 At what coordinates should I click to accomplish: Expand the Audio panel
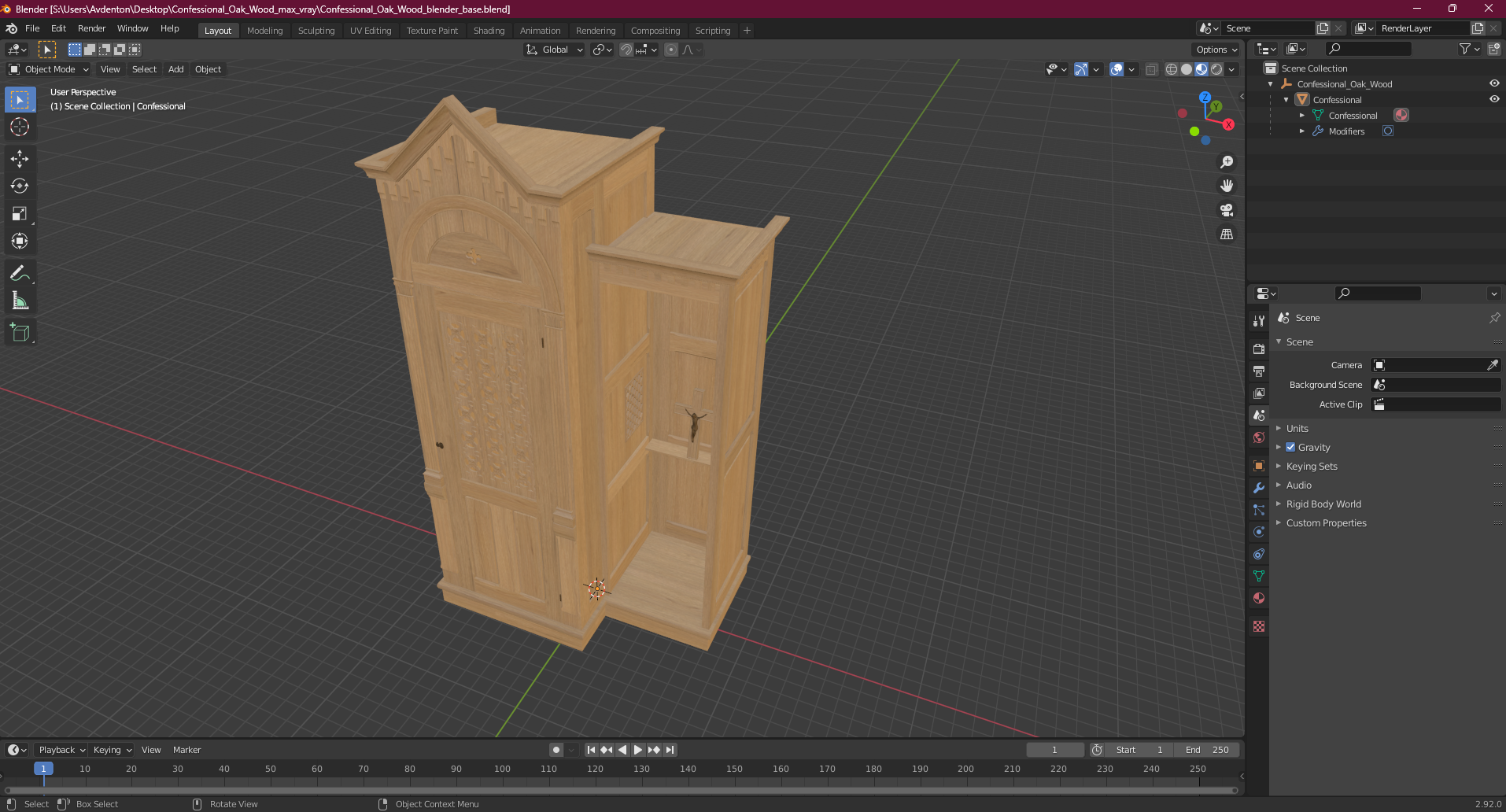tap(1299, 485)
